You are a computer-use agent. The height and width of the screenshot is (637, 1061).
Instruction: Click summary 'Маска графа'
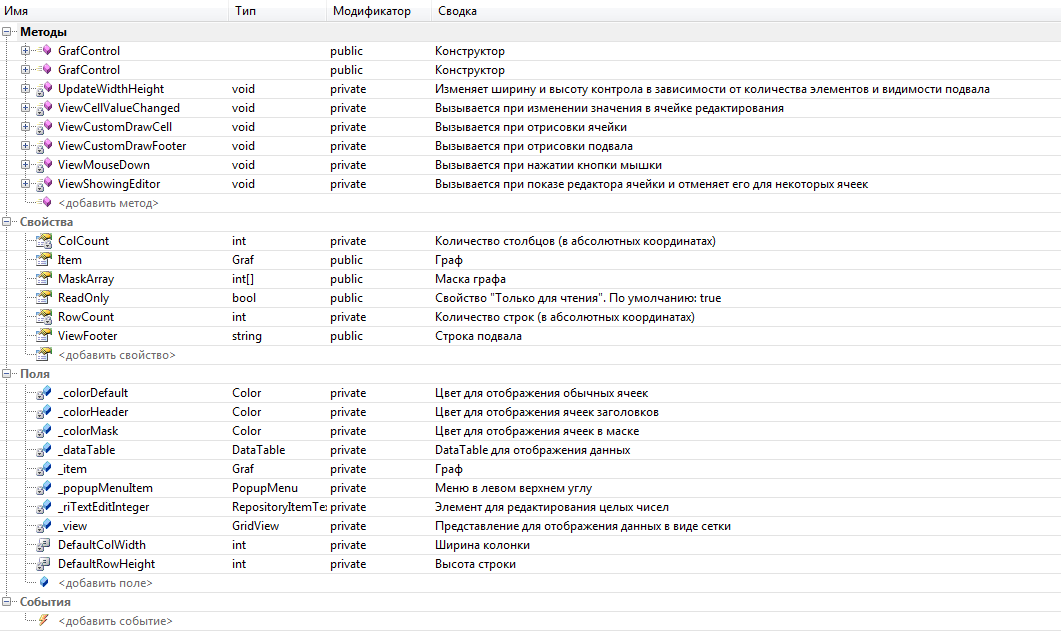470,279
